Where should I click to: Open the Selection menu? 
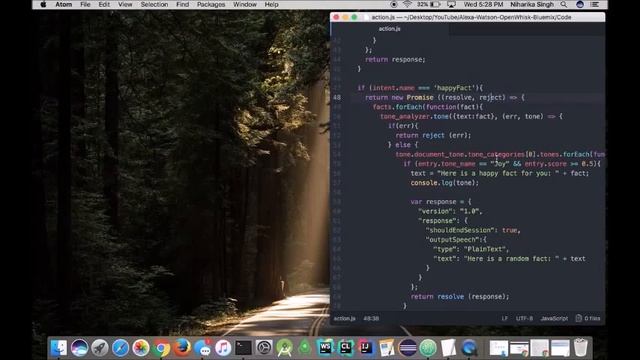(x=154, y=4)
